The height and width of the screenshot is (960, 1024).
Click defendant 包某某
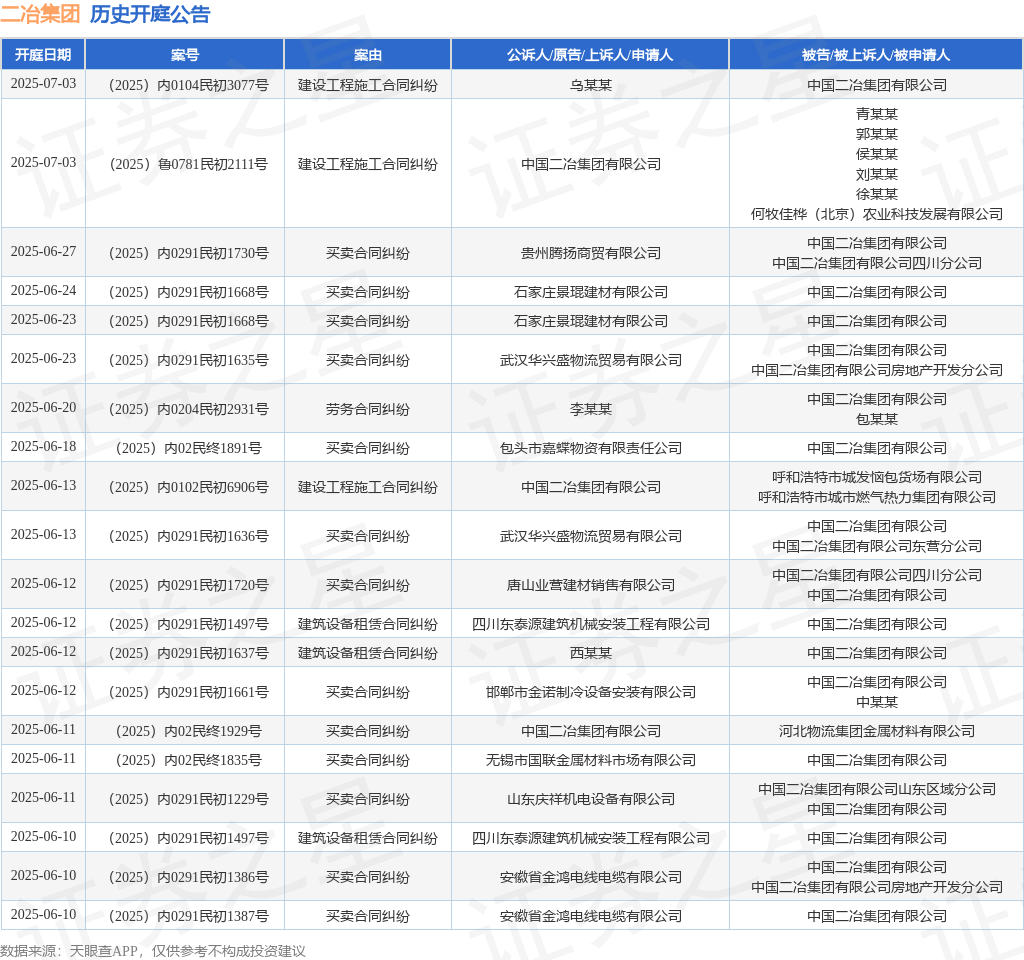[876, 419]
